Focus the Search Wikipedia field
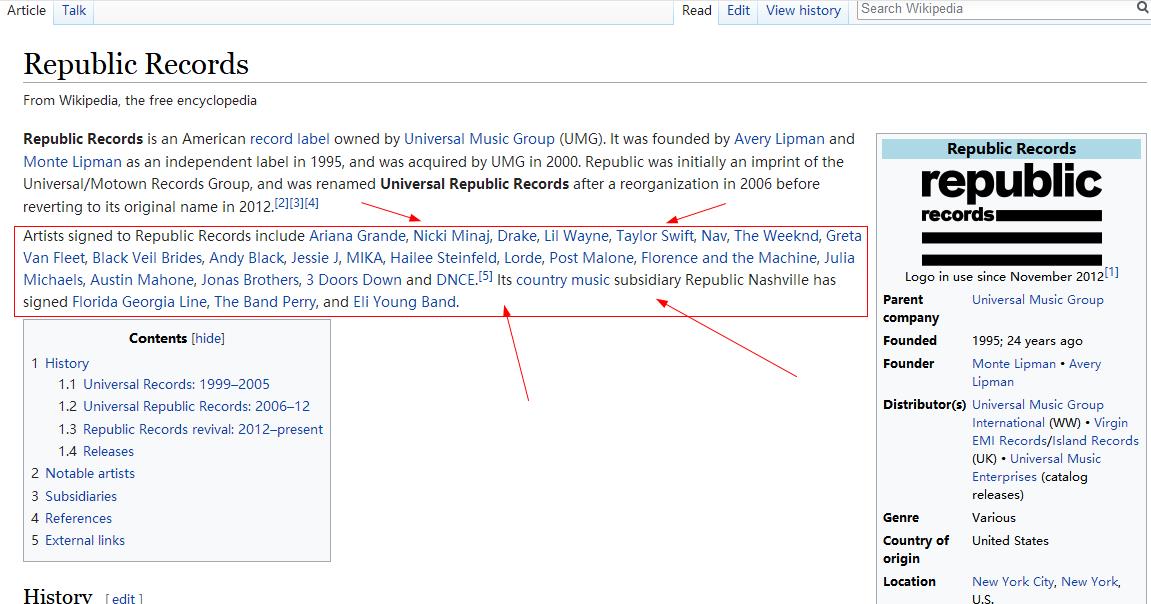Image resolution: width=1151 pixels, height=604 pixels. pyautogui.click(x=995, y=9)
